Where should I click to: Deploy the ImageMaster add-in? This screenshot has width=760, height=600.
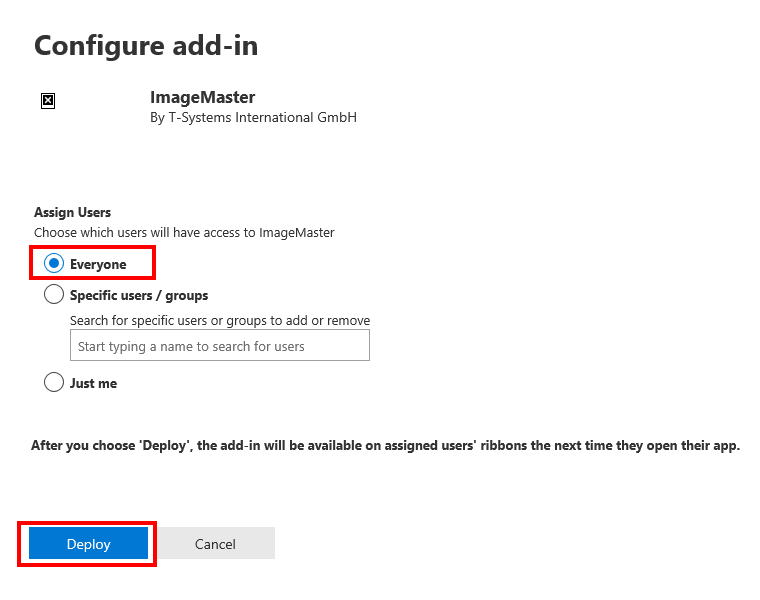[x=89, y=543]
